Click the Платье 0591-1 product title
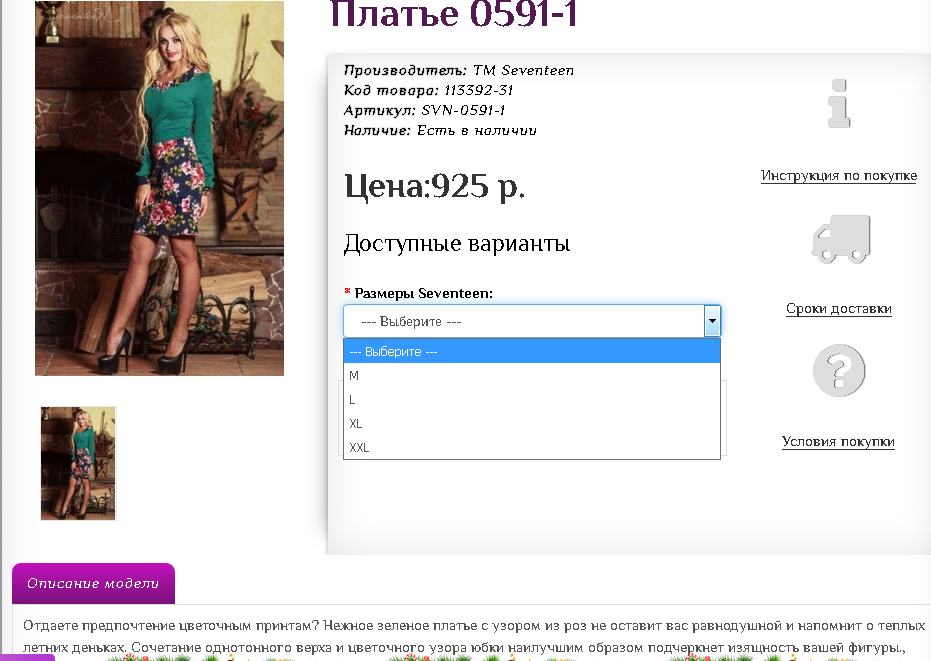Image resolution: width=931 pixels, height=661 pixels. click(453, 14)
